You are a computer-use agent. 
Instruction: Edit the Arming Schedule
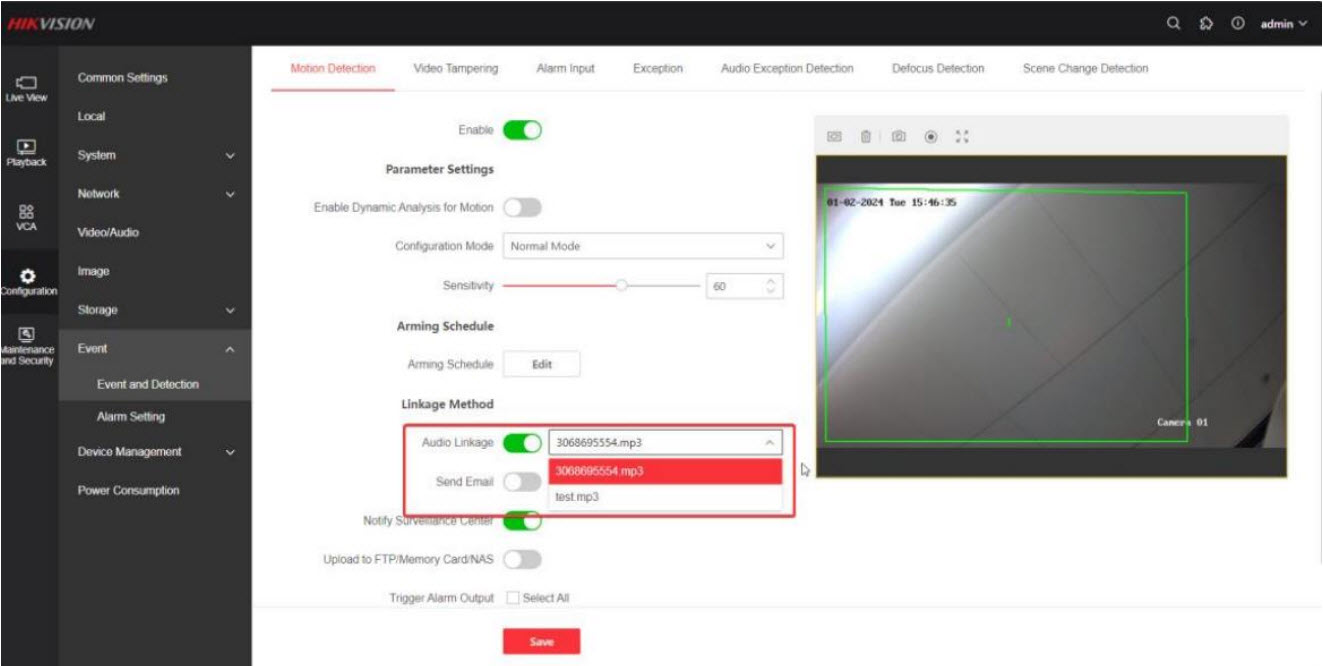[x=541, y=365]
